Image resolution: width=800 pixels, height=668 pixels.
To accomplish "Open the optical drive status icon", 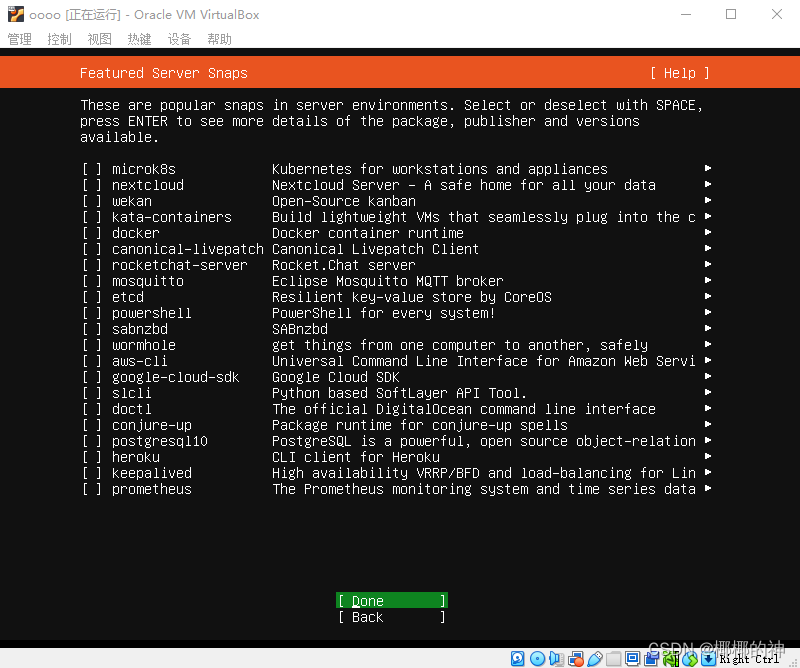I will point(537,659).
